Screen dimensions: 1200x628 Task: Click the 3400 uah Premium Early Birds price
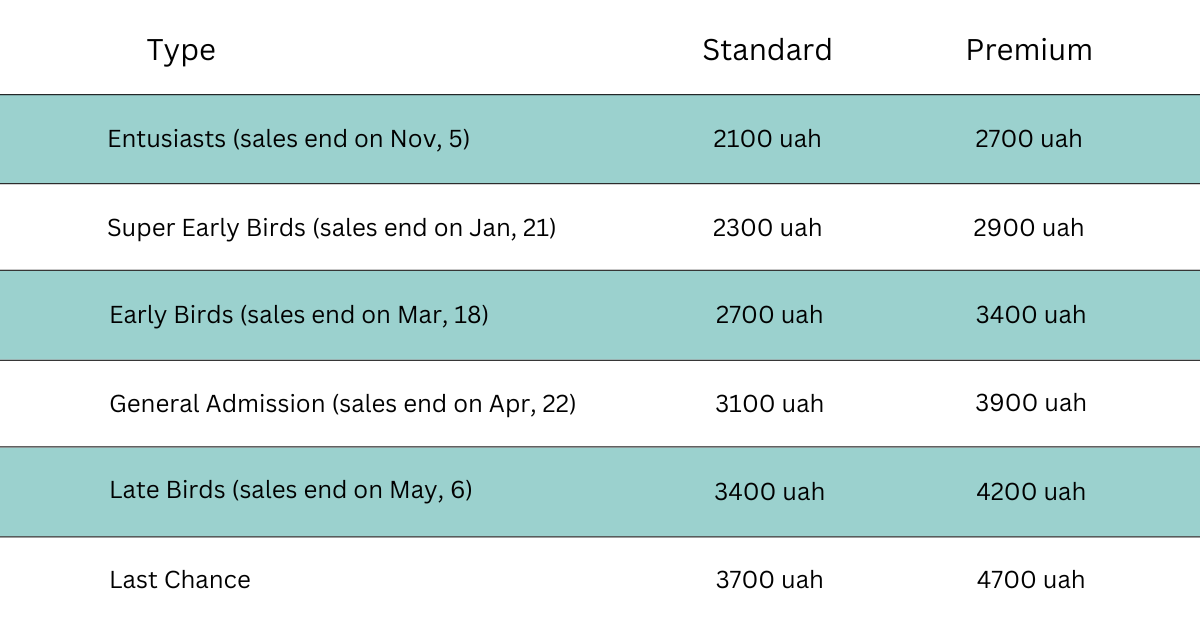(1030, 315)
